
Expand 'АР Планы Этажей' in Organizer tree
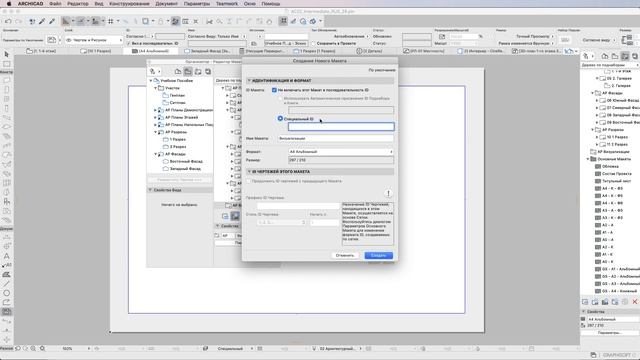(156, 117)
